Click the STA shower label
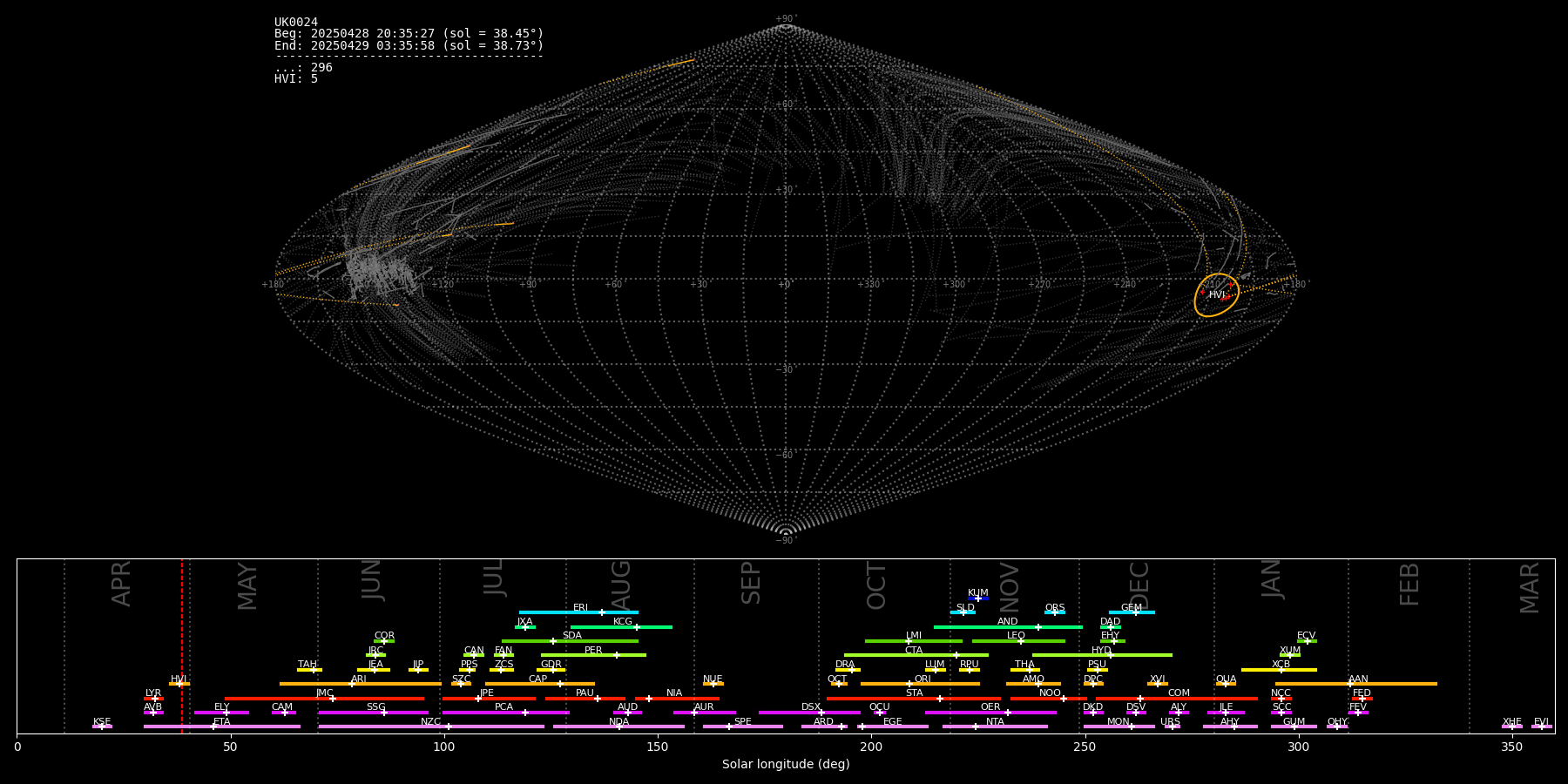The image size is (1568, 784). [914, 693]
